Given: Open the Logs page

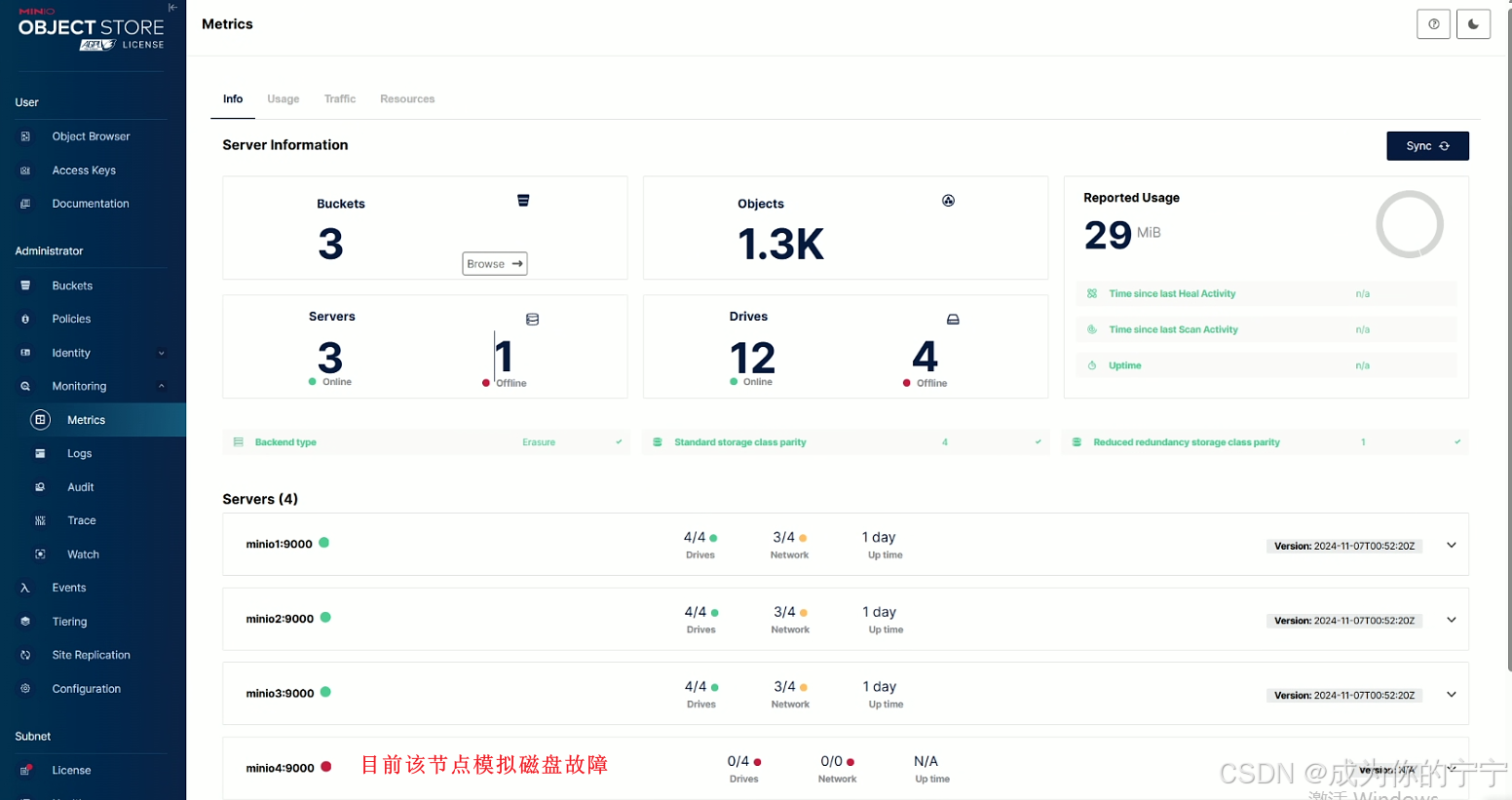Looking at the screenshot, I should pos(79,453).
